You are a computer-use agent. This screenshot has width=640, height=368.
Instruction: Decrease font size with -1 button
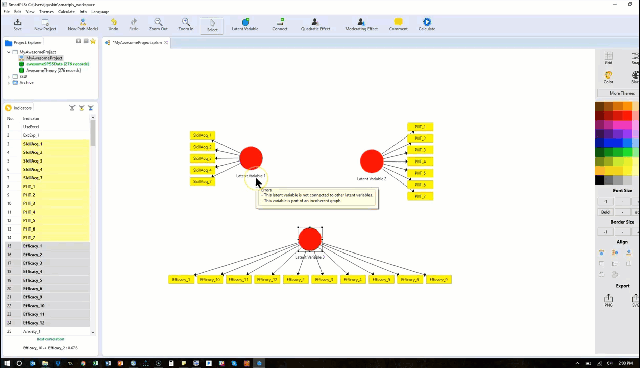(606, 202)
